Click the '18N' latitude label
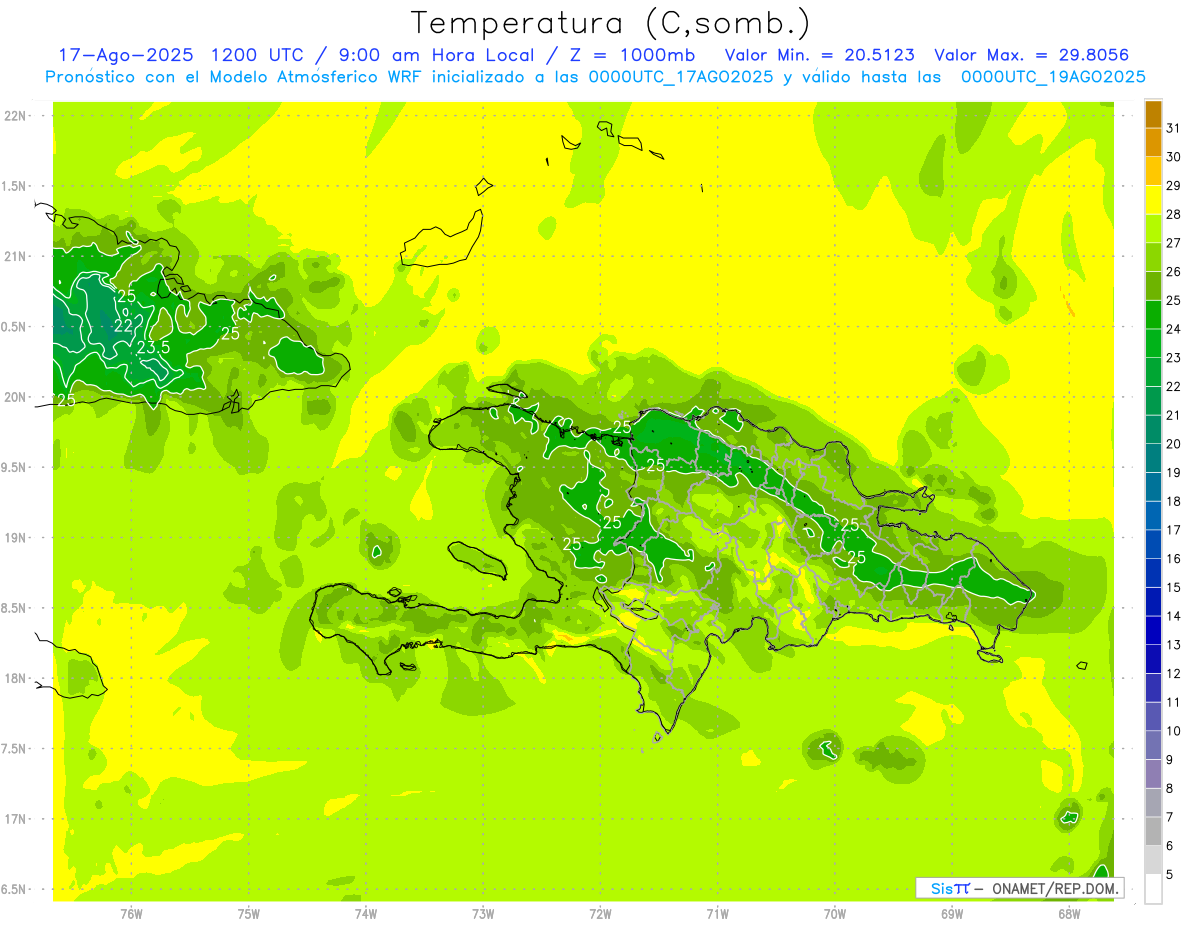This screenshot has height=927, width=1200. click(17, 678)
